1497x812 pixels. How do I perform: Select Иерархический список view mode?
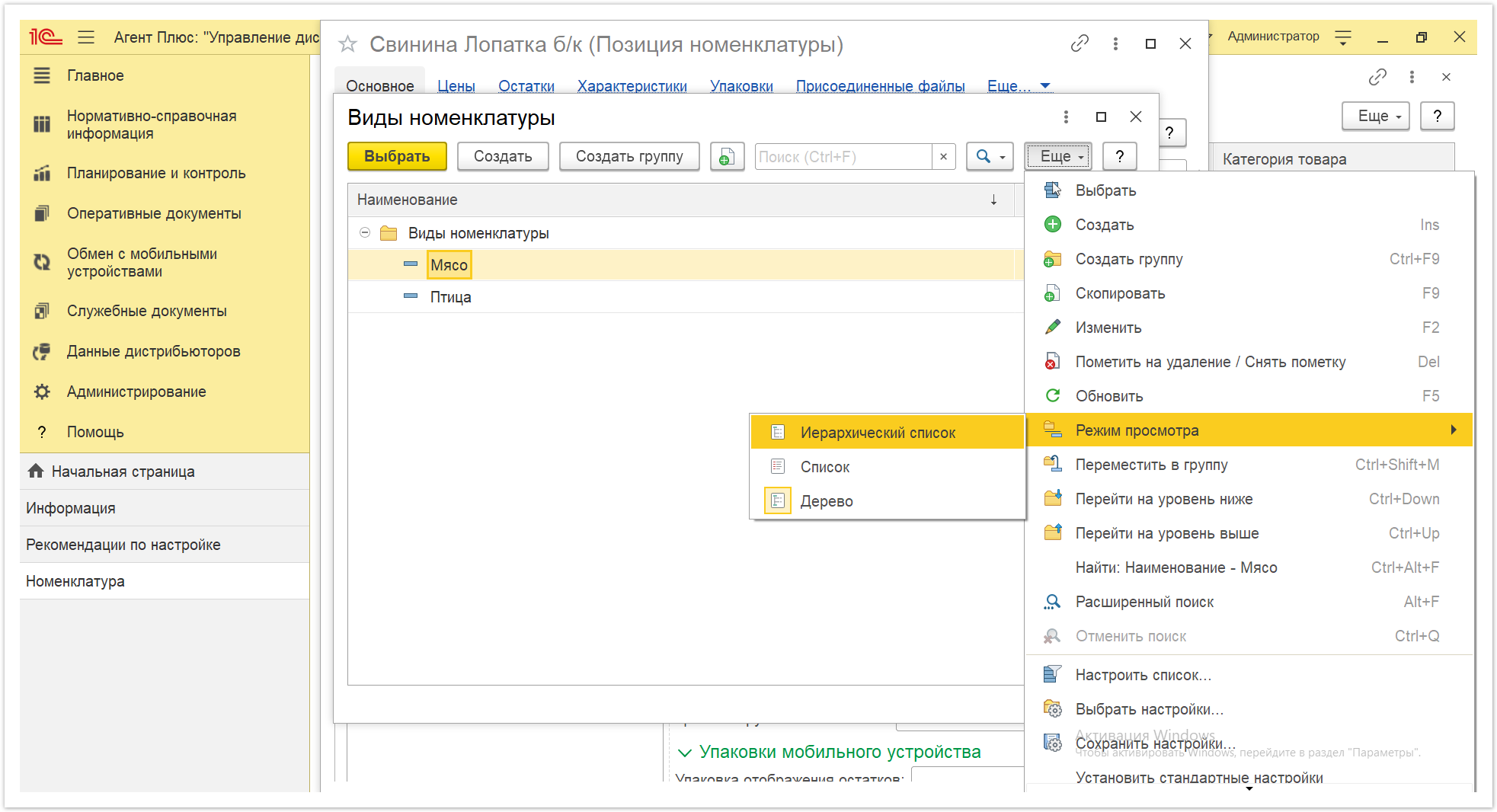[887, 433]
